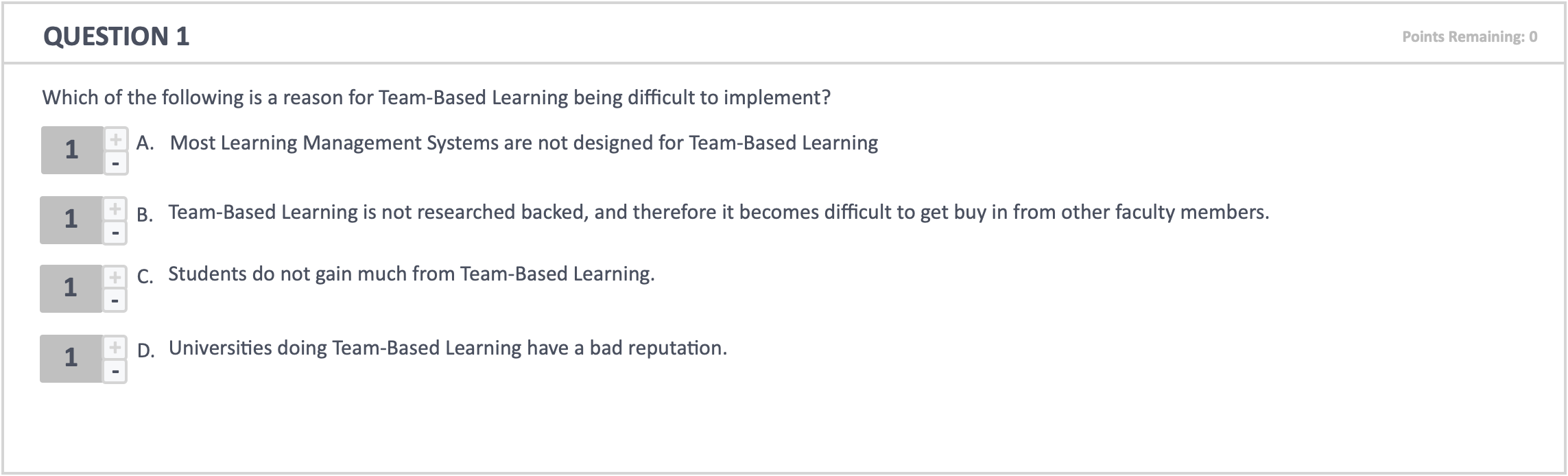Increase points for option A with plus
1568x476 pixels.
tap(116, 139)
